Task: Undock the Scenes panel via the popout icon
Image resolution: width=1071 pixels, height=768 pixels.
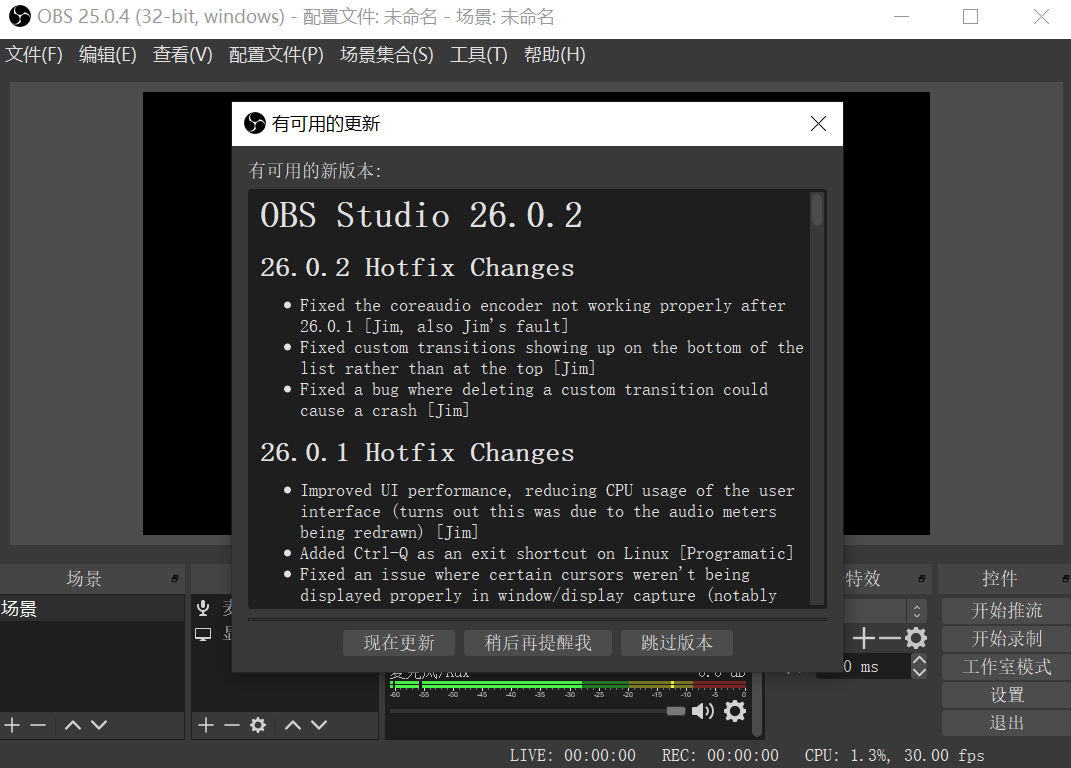Action: click(175, 579)
